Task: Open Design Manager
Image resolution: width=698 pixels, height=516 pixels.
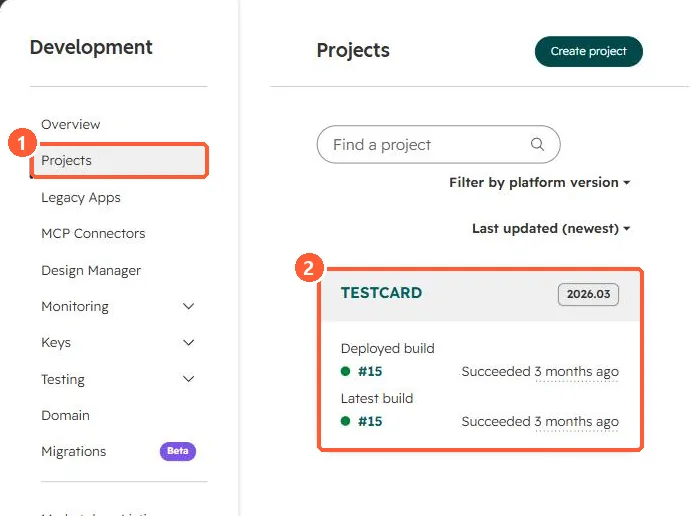Action: click(x=91, y=270)
